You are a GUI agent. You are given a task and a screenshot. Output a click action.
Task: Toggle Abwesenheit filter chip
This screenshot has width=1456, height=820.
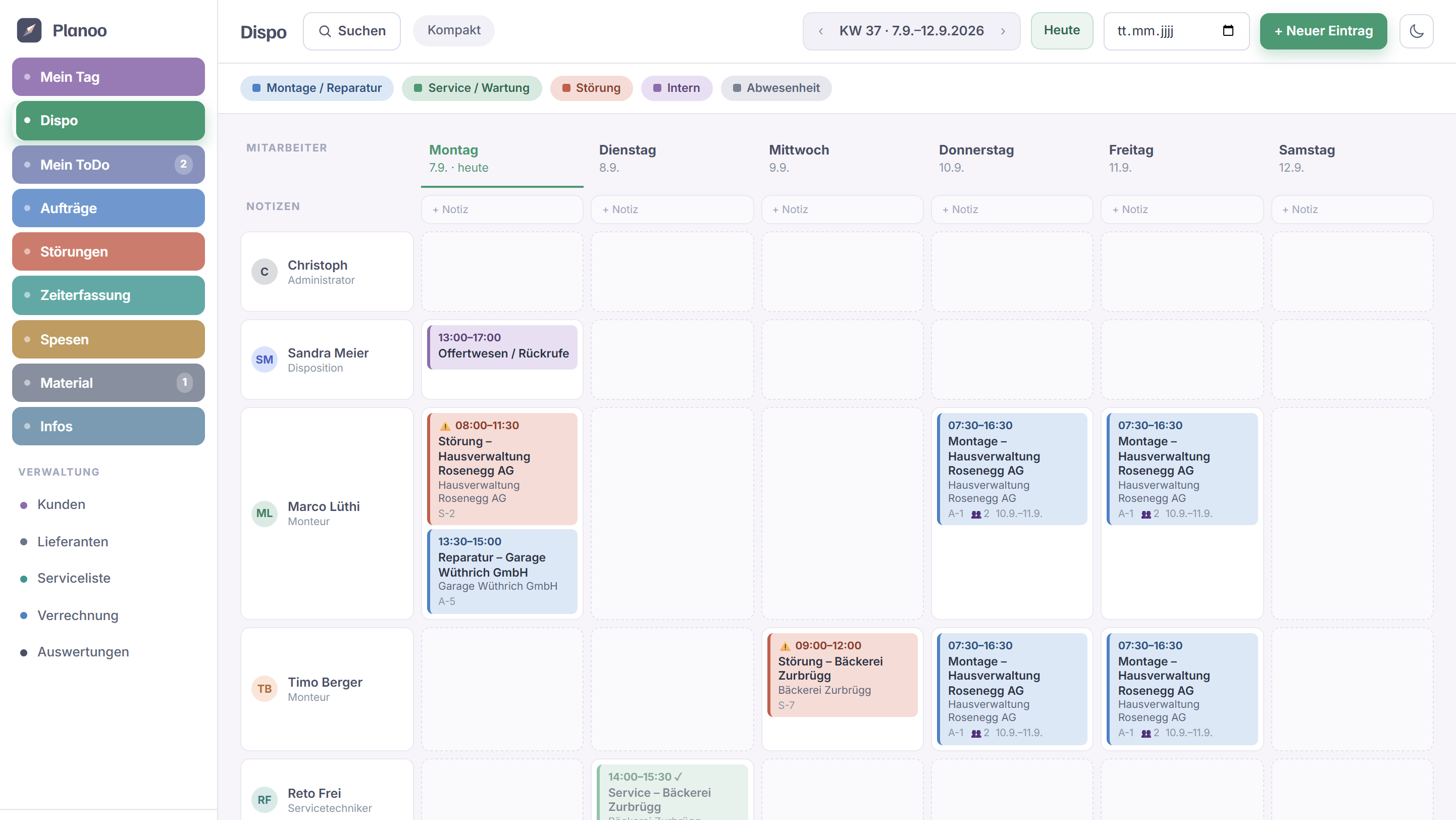775,88
